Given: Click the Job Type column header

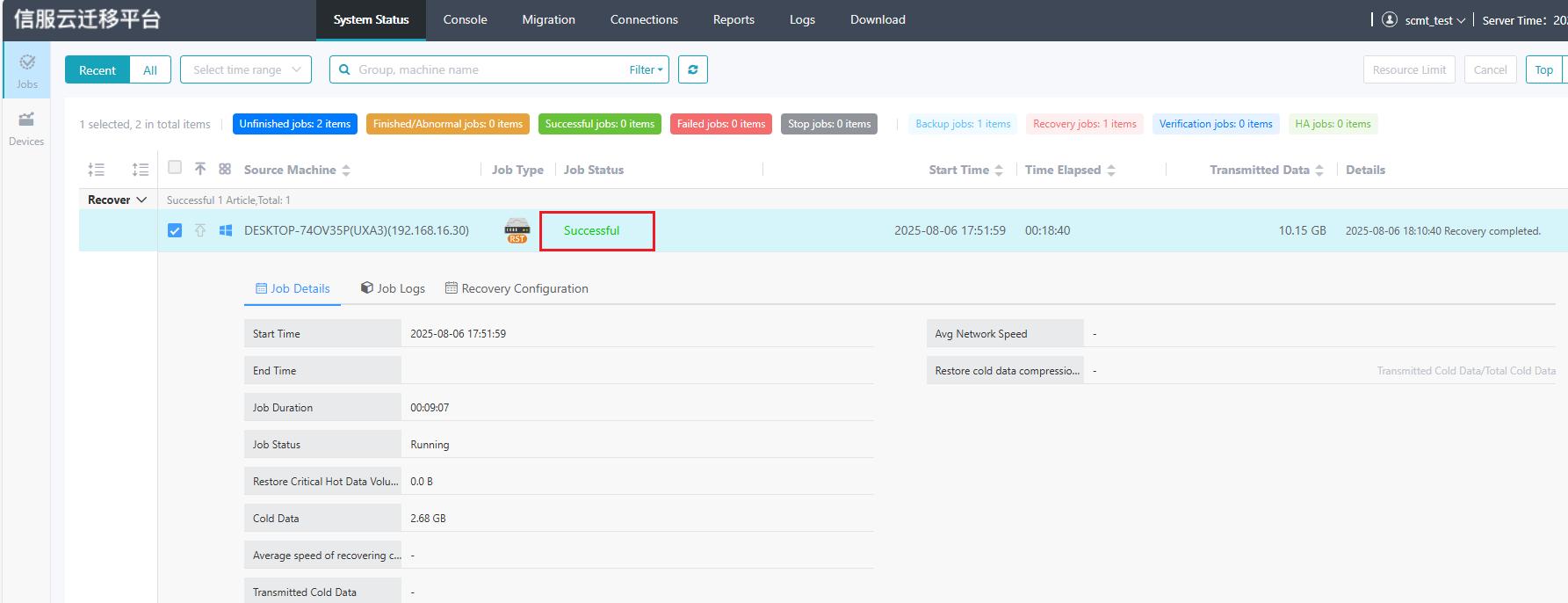Looking at the screenshot, I should click(x=517, y=170).
